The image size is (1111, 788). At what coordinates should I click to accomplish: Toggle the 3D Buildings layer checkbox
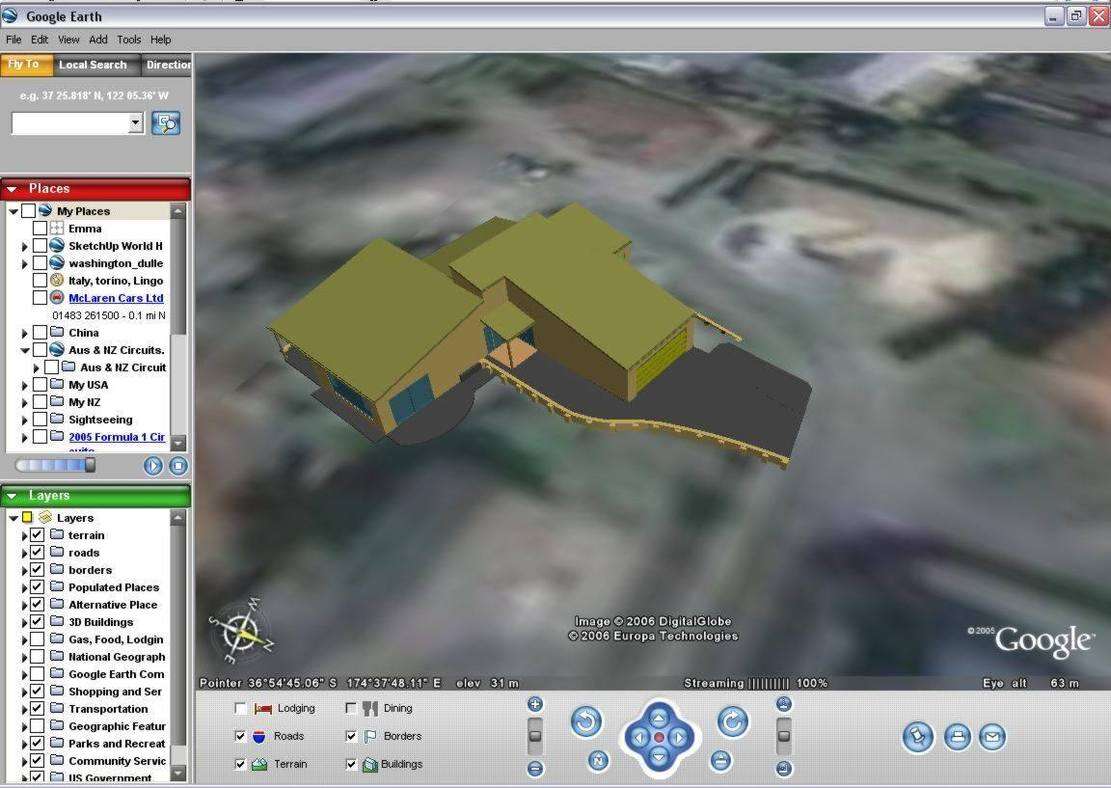(37, 622)
